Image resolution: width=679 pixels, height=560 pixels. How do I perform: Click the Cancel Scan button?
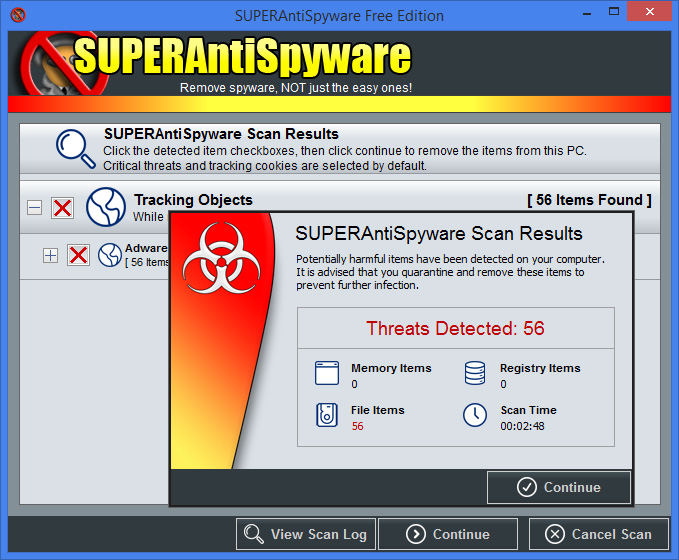(x=598, y=534)
